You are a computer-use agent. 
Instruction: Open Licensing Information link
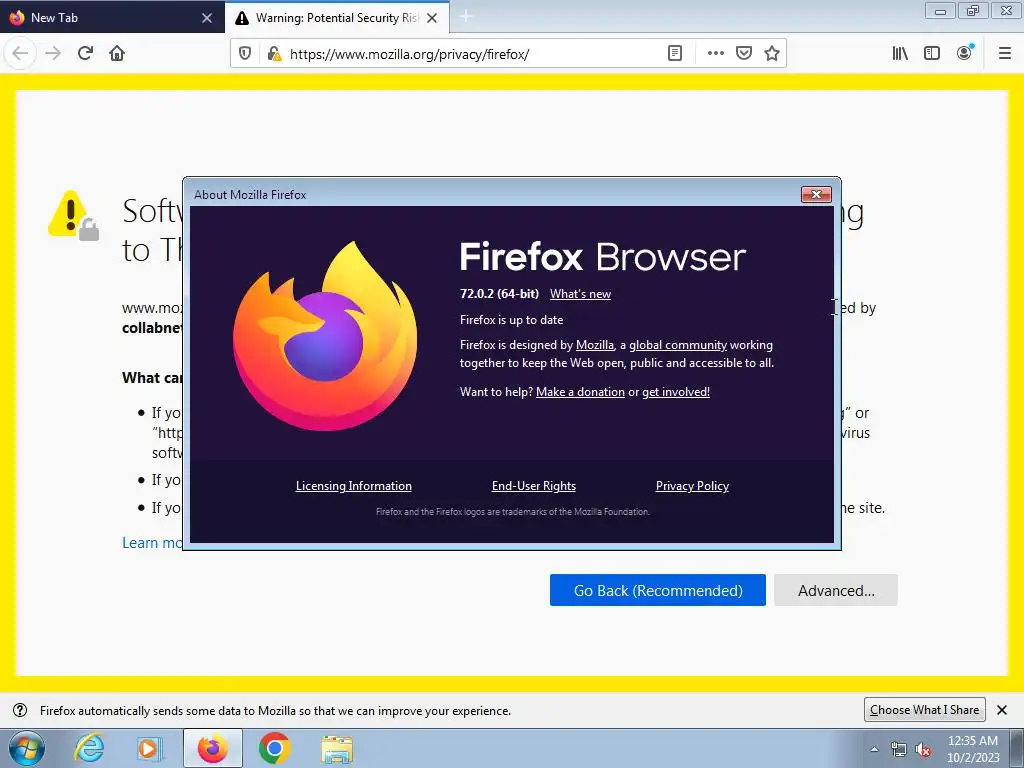click(x=354, y=486)
